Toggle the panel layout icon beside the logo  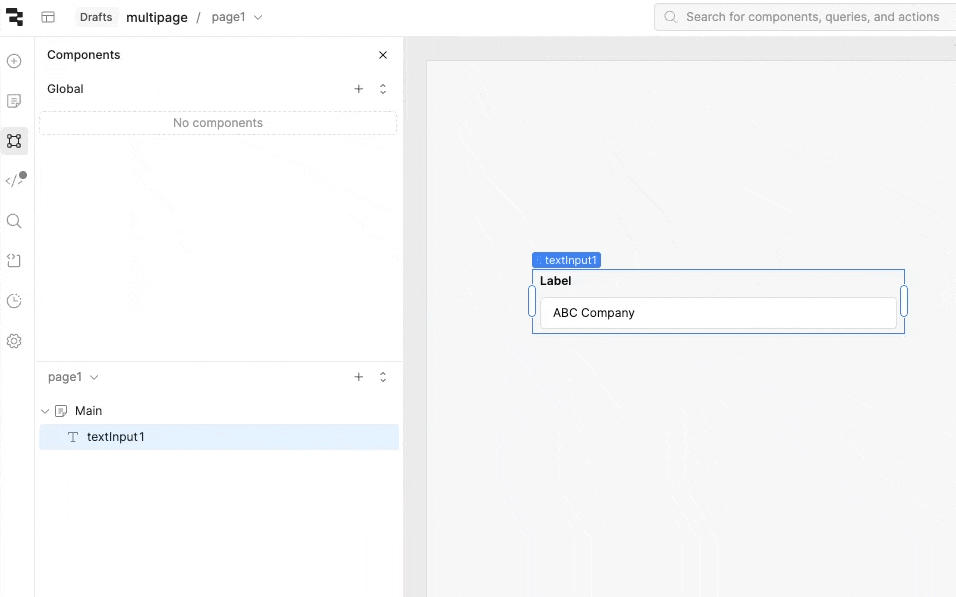point(47,17)
